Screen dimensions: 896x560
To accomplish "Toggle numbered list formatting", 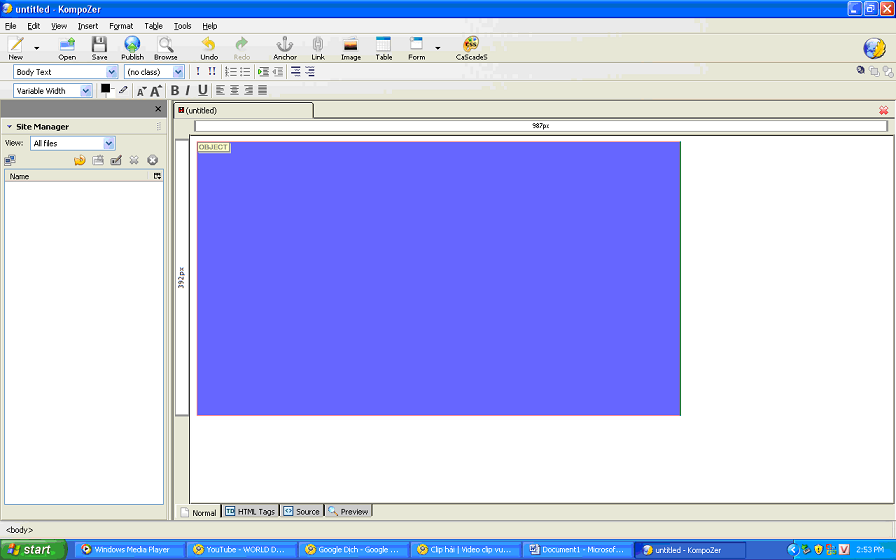I will pos(231,71).
